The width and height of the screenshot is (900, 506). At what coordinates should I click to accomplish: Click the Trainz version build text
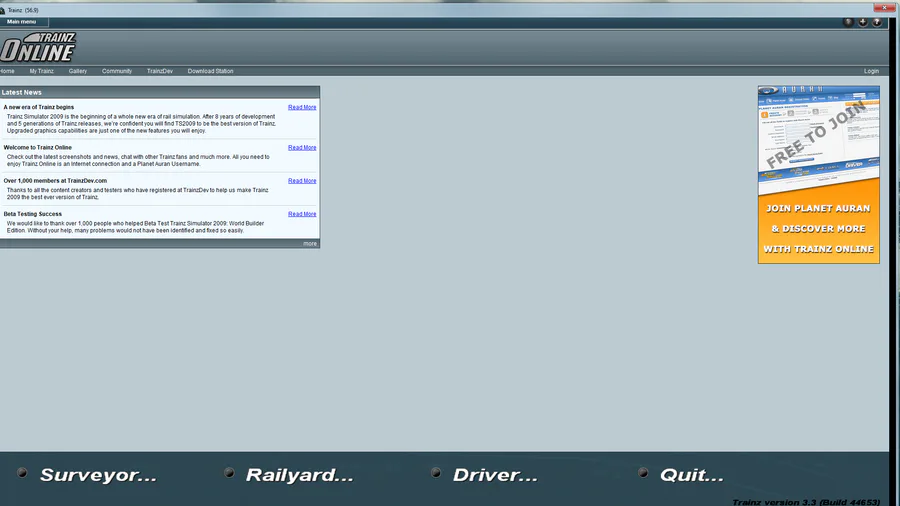point(806,502)
